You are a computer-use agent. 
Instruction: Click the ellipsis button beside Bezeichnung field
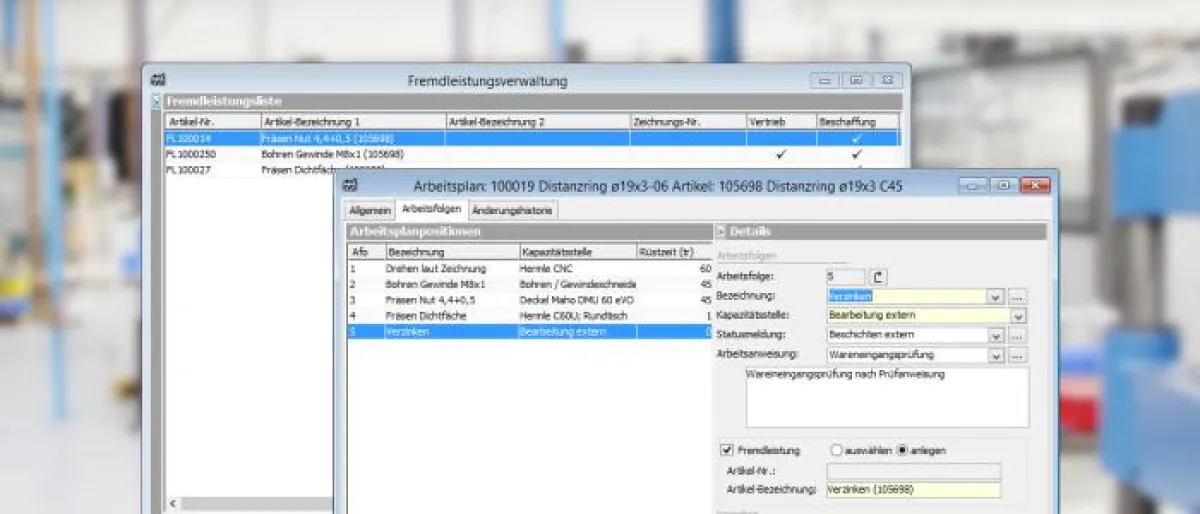tap(1018, 297)
